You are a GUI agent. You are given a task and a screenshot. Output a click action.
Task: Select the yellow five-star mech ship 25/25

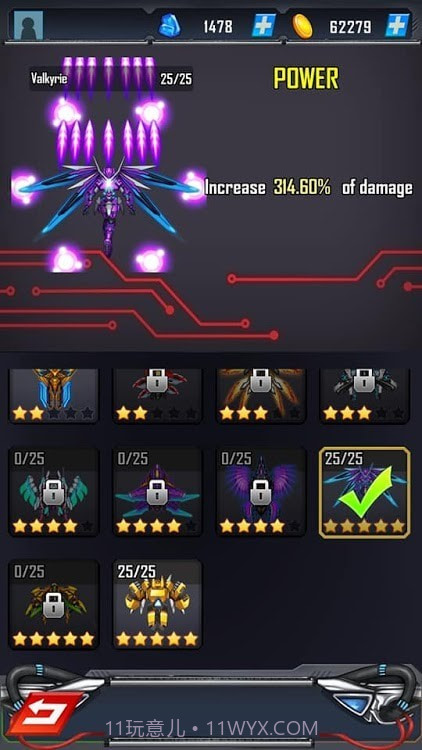click(x=157, y=604)
